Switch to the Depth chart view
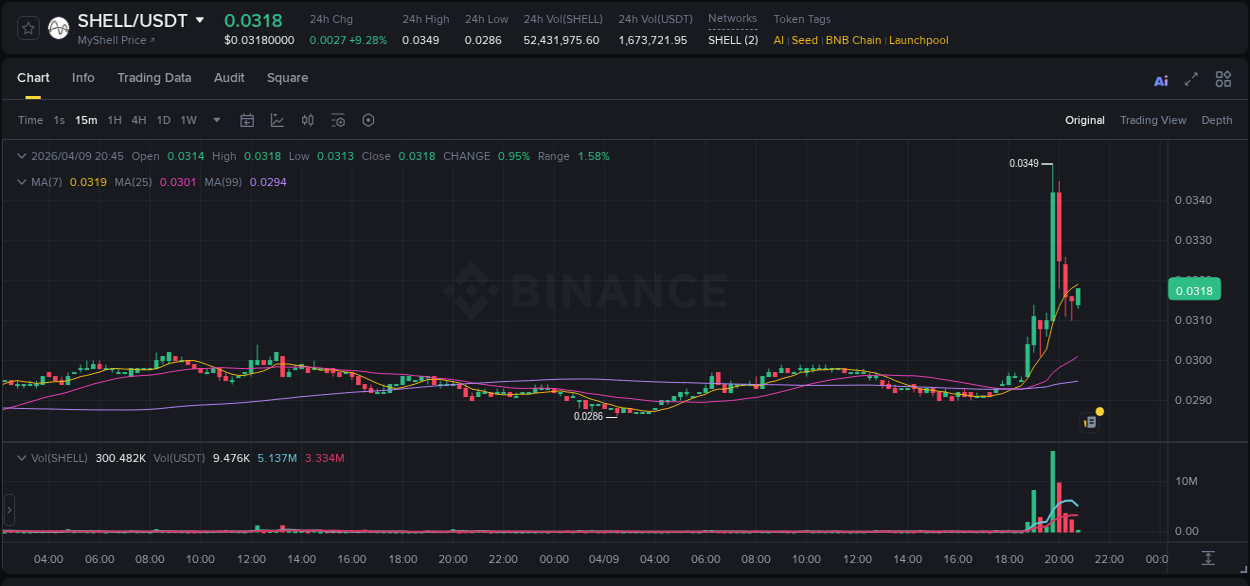The image size is (1250, 586). (1217, 120)
